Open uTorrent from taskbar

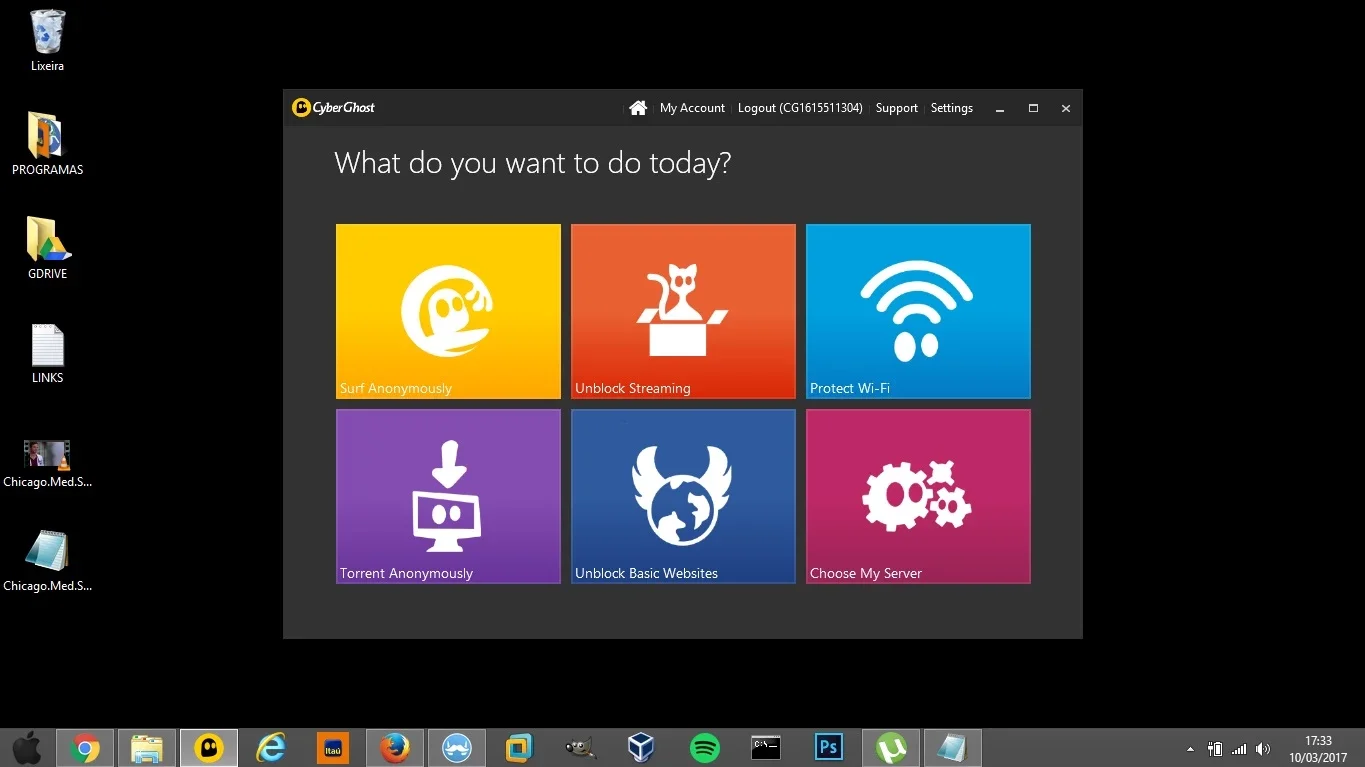pos(891,748)
